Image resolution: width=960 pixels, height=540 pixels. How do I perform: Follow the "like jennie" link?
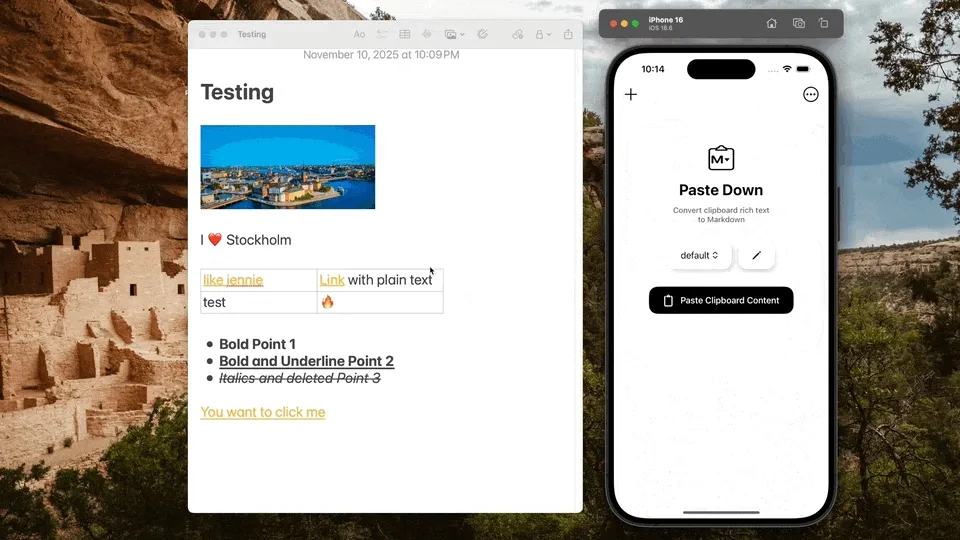(x=233, y=280)
